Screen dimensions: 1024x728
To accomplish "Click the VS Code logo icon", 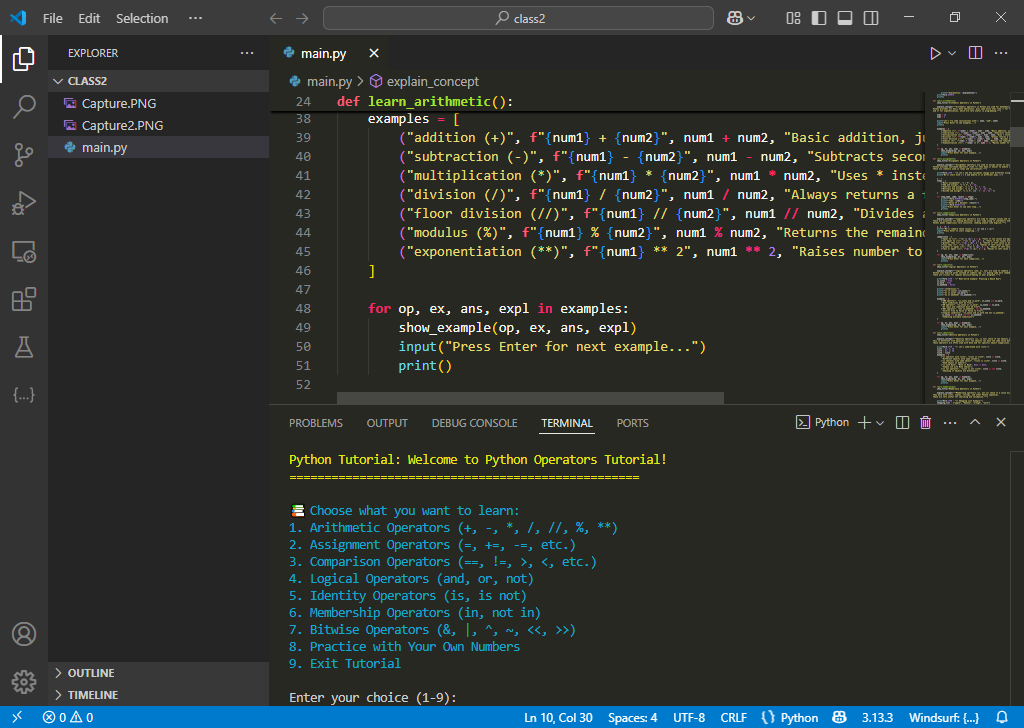I will click(x=18, y=18).
